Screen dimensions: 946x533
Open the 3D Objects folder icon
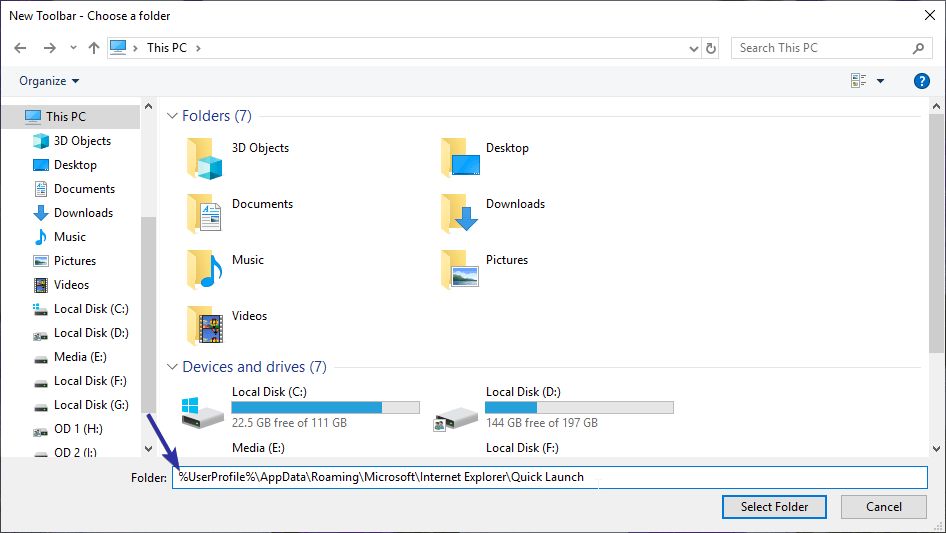click(205, 158)
